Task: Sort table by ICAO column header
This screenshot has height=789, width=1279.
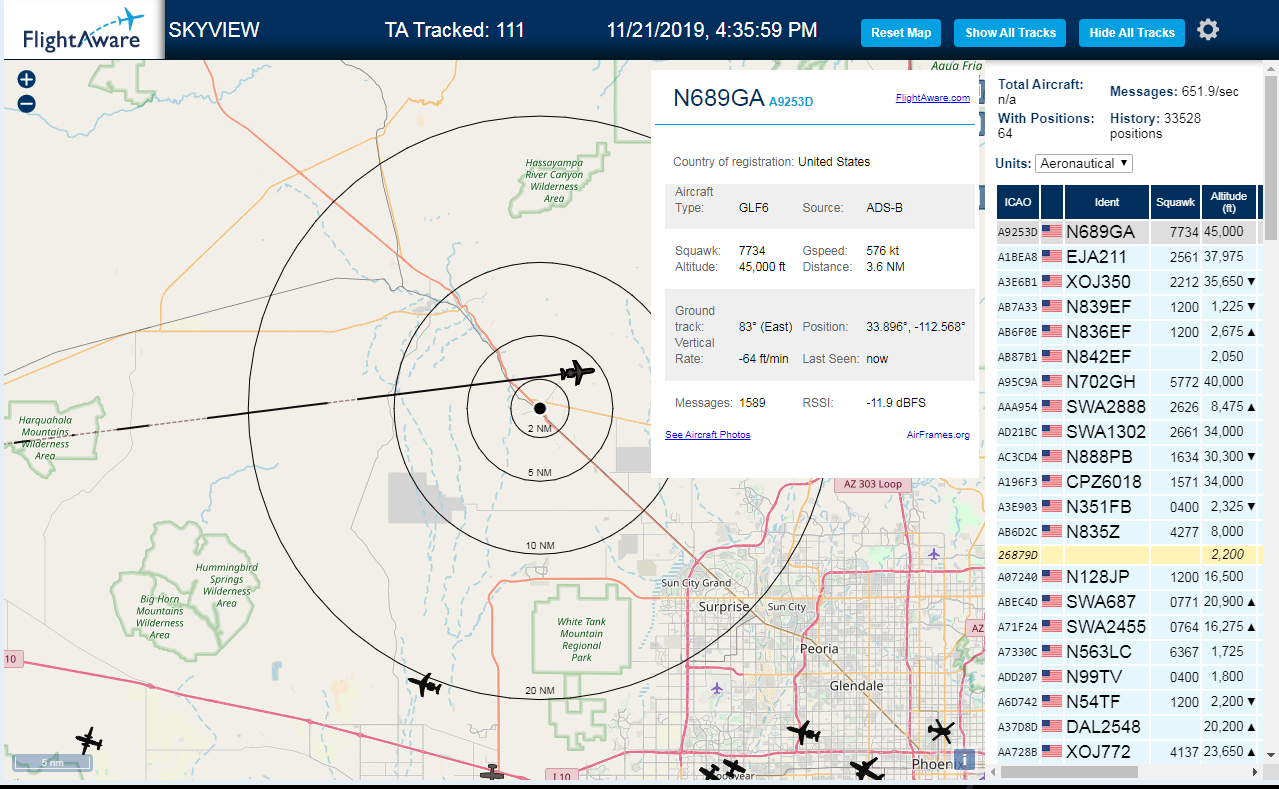Action: [x=1017, y=202]
